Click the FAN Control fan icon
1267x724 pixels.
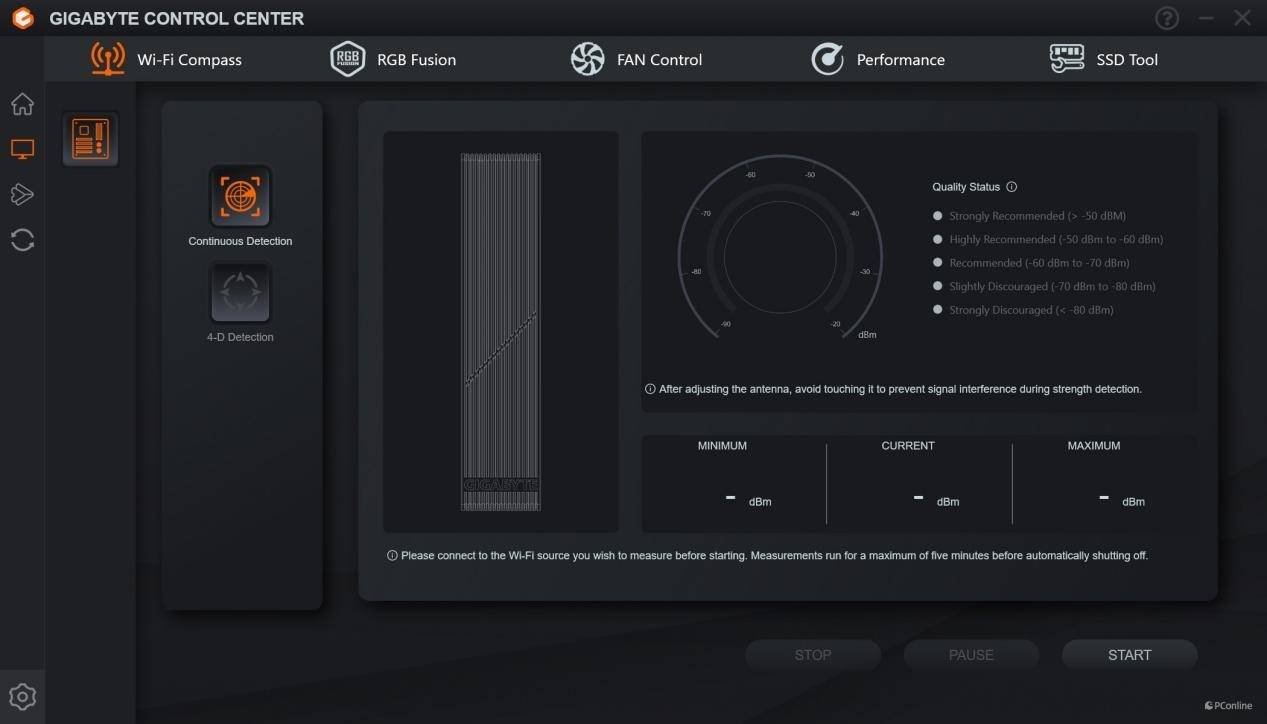(x=587, y=60)
